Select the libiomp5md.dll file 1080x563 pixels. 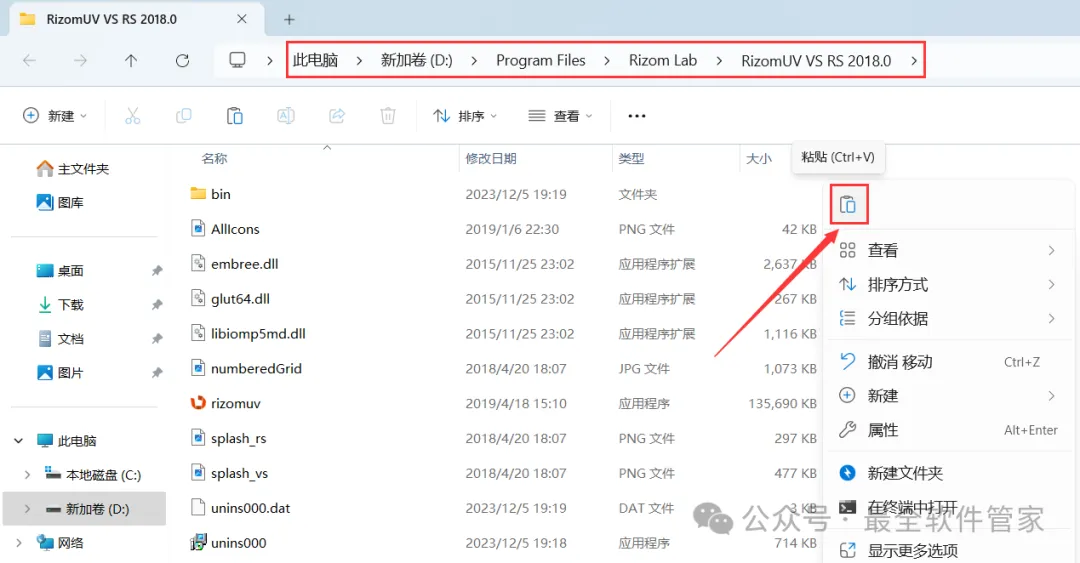pos(258,334)
